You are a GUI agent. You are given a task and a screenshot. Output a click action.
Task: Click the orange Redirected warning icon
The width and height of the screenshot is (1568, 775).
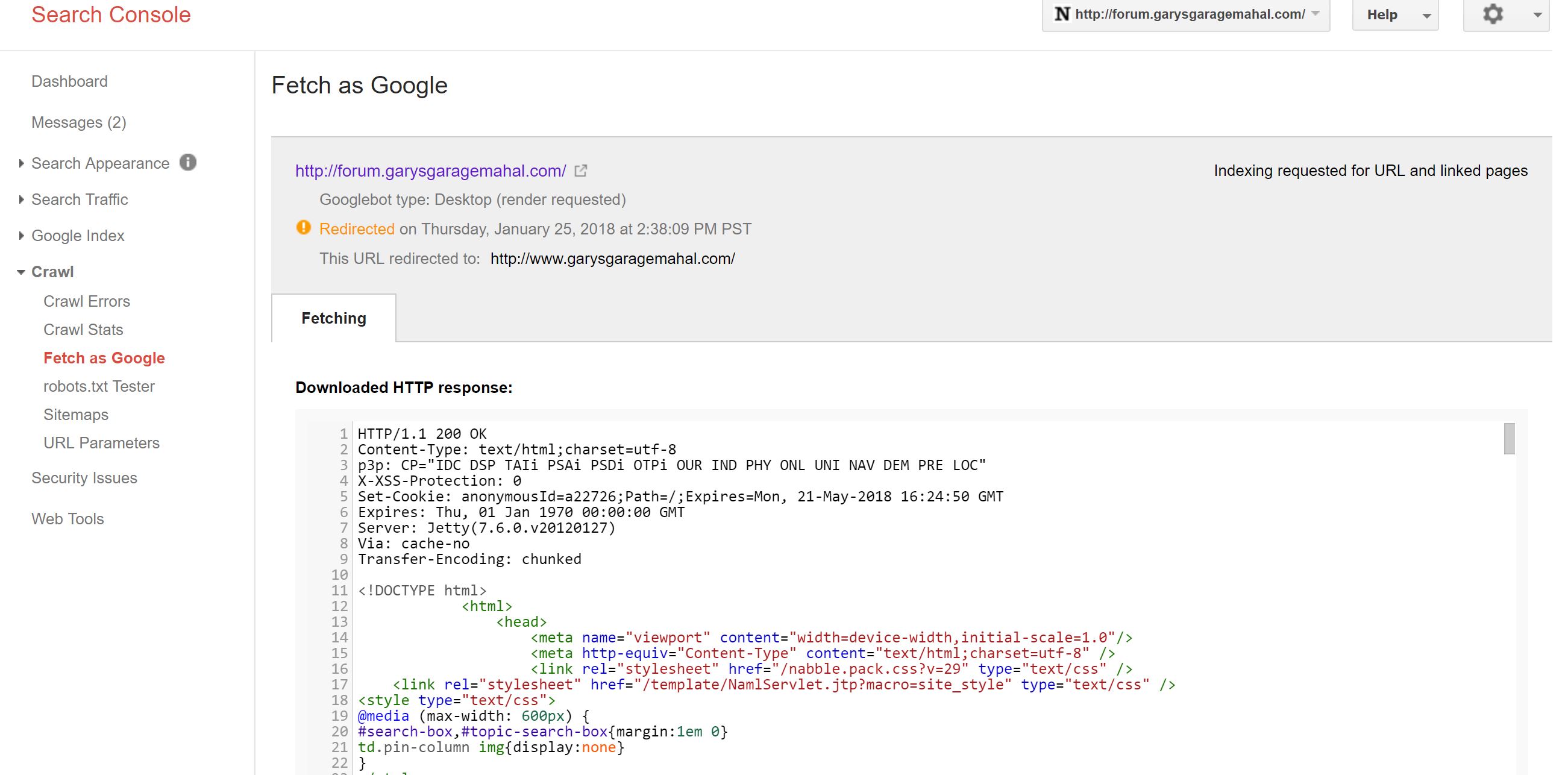303,228
